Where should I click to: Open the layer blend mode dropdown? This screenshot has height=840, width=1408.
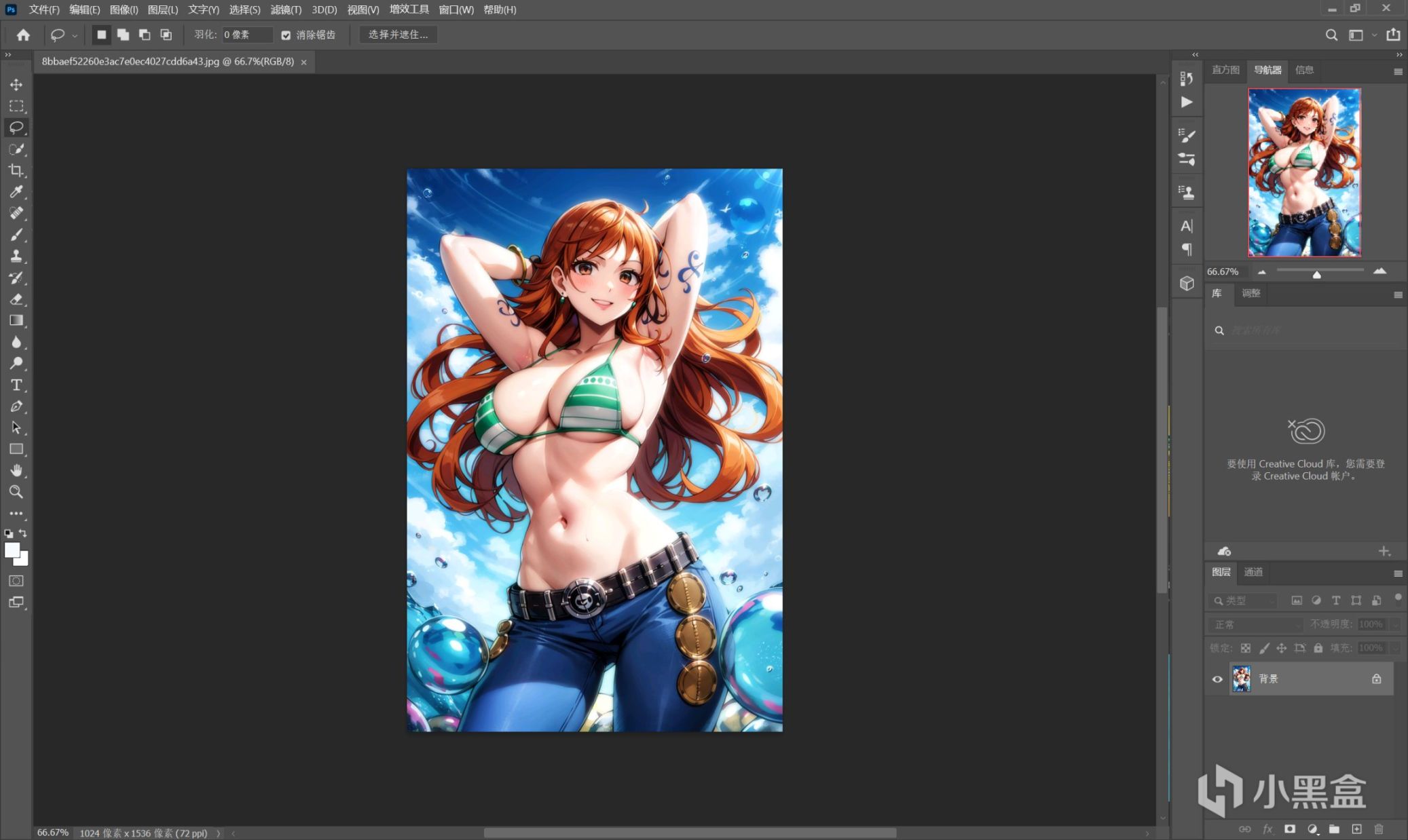(1255, 624)
